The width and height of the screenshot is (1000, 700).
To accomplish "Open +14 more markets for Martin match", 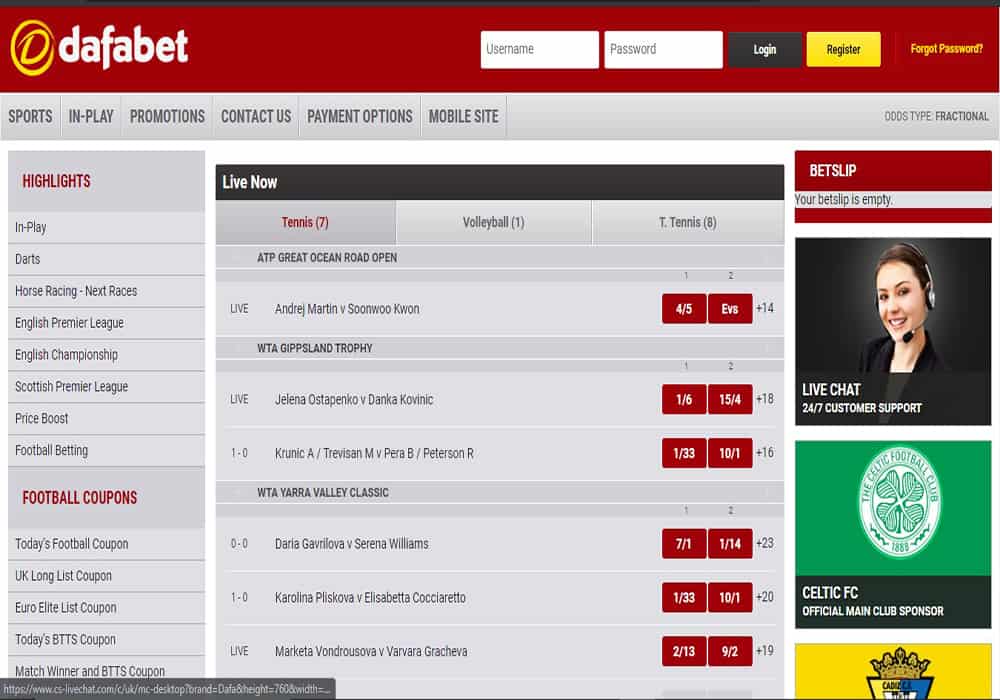I will 765,308.
